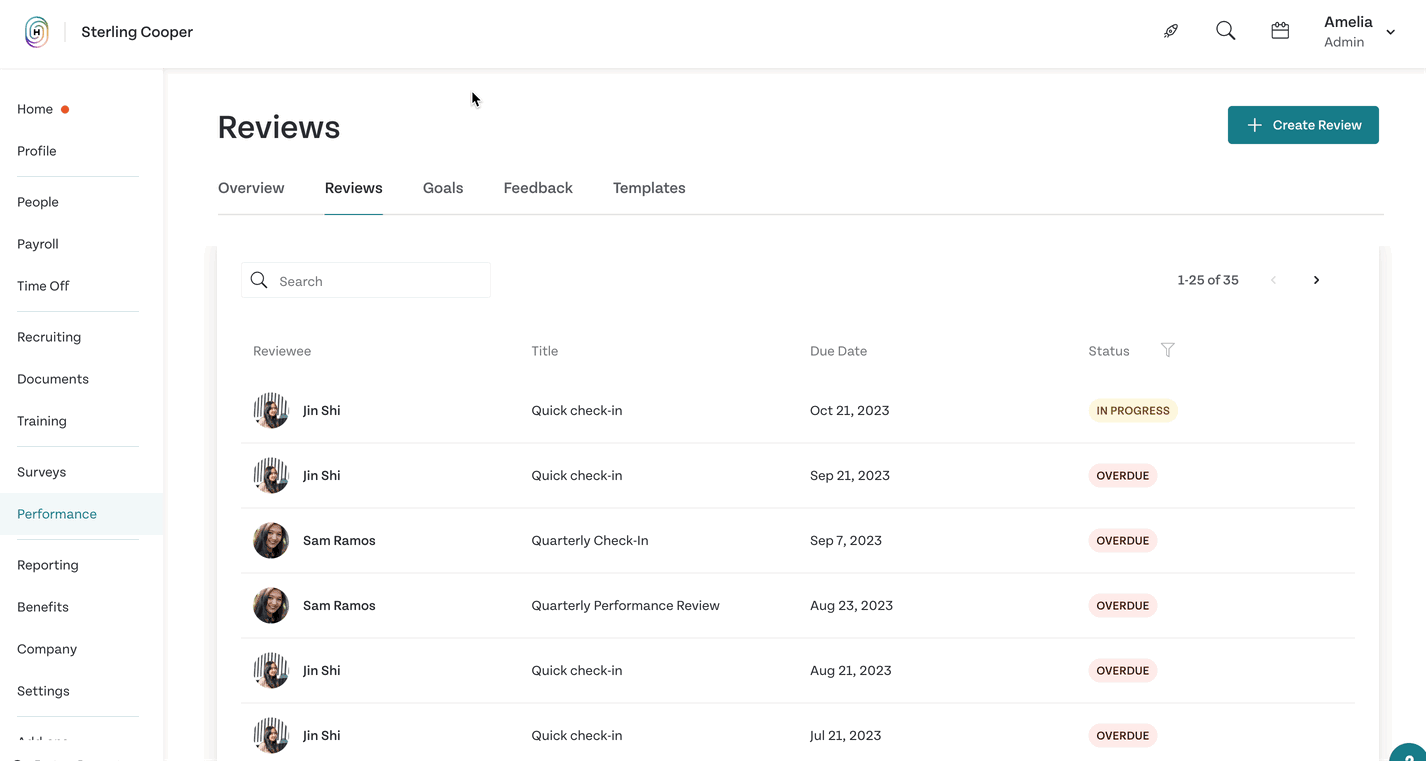Click the Status column filter icon
This screenshot has height=761, width=1426.
[1167, 350]
